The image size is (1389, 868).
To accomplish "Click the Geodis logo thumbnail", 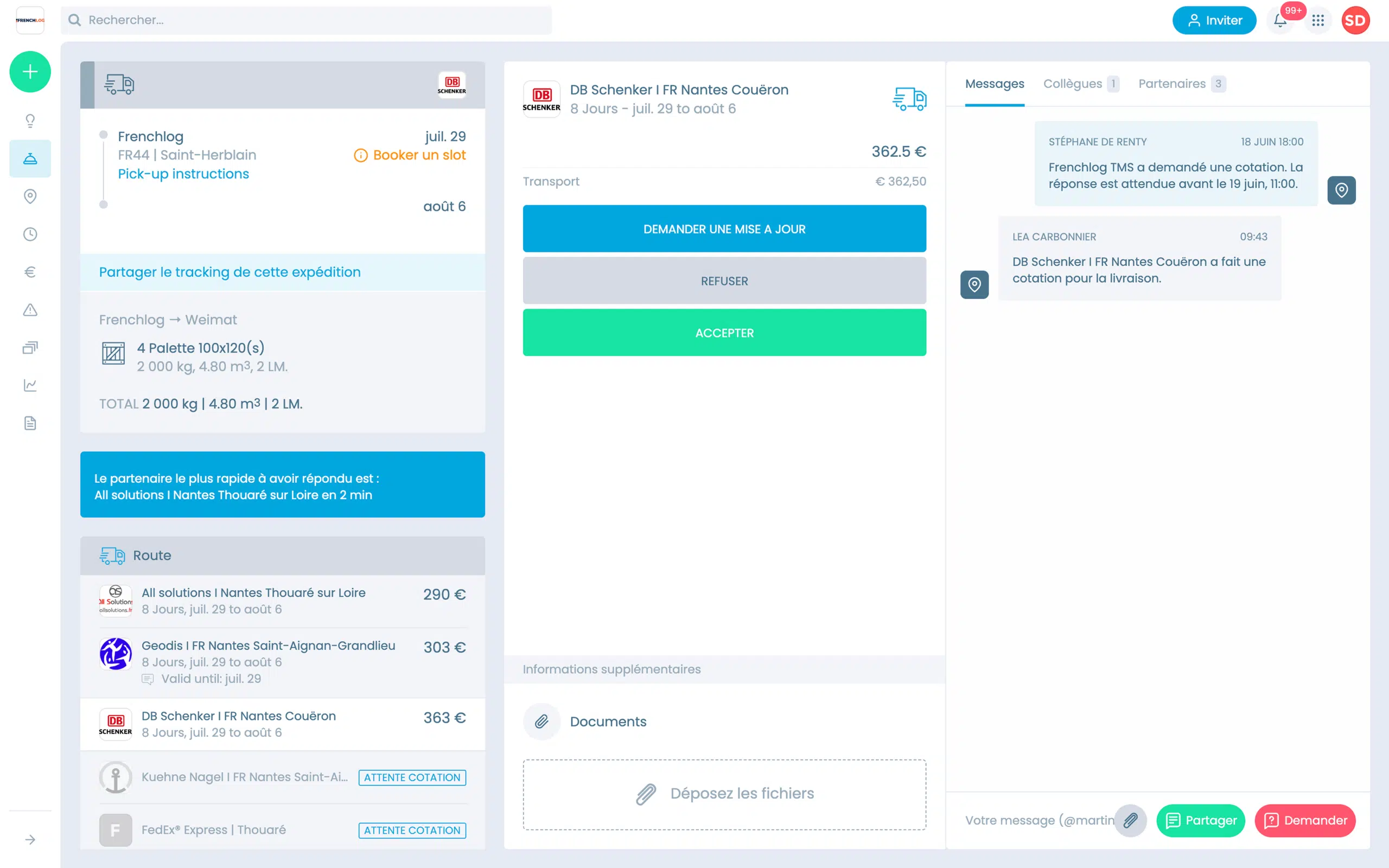I will pos(116,654).
